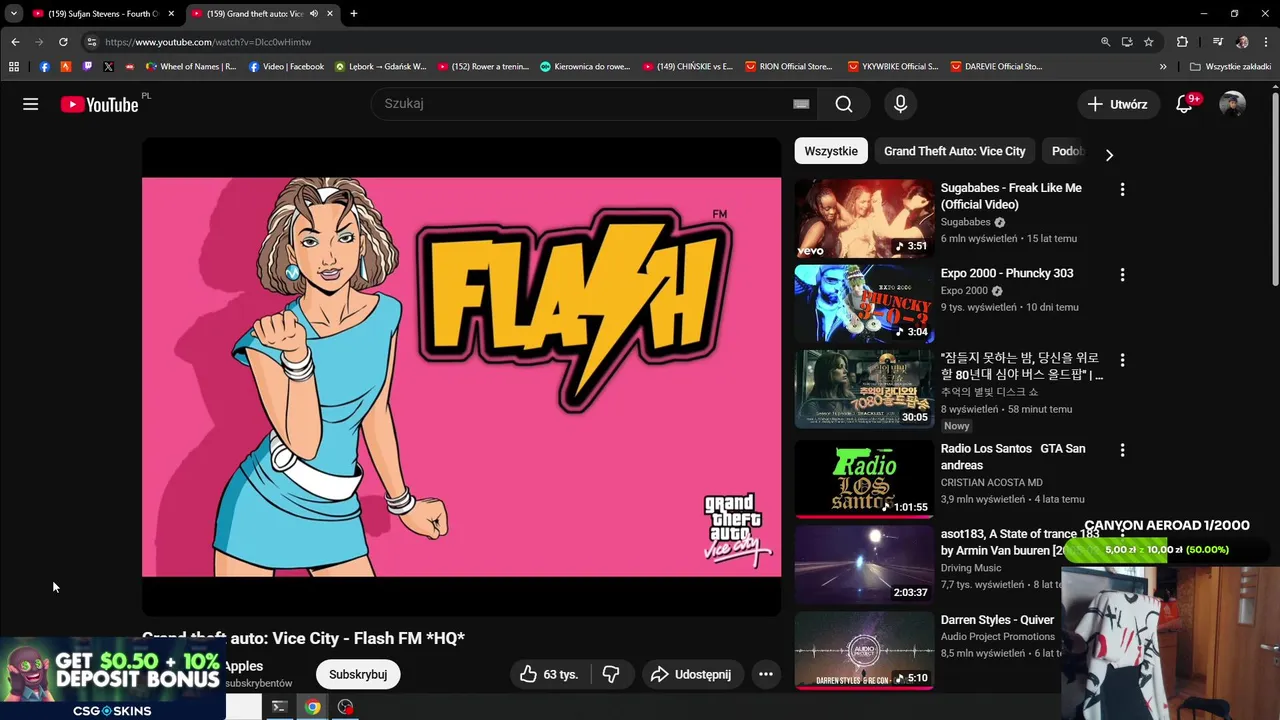Show more hidden bookmarks chevron
The image size is (1280, 720).
click(x=1163, y=67)
